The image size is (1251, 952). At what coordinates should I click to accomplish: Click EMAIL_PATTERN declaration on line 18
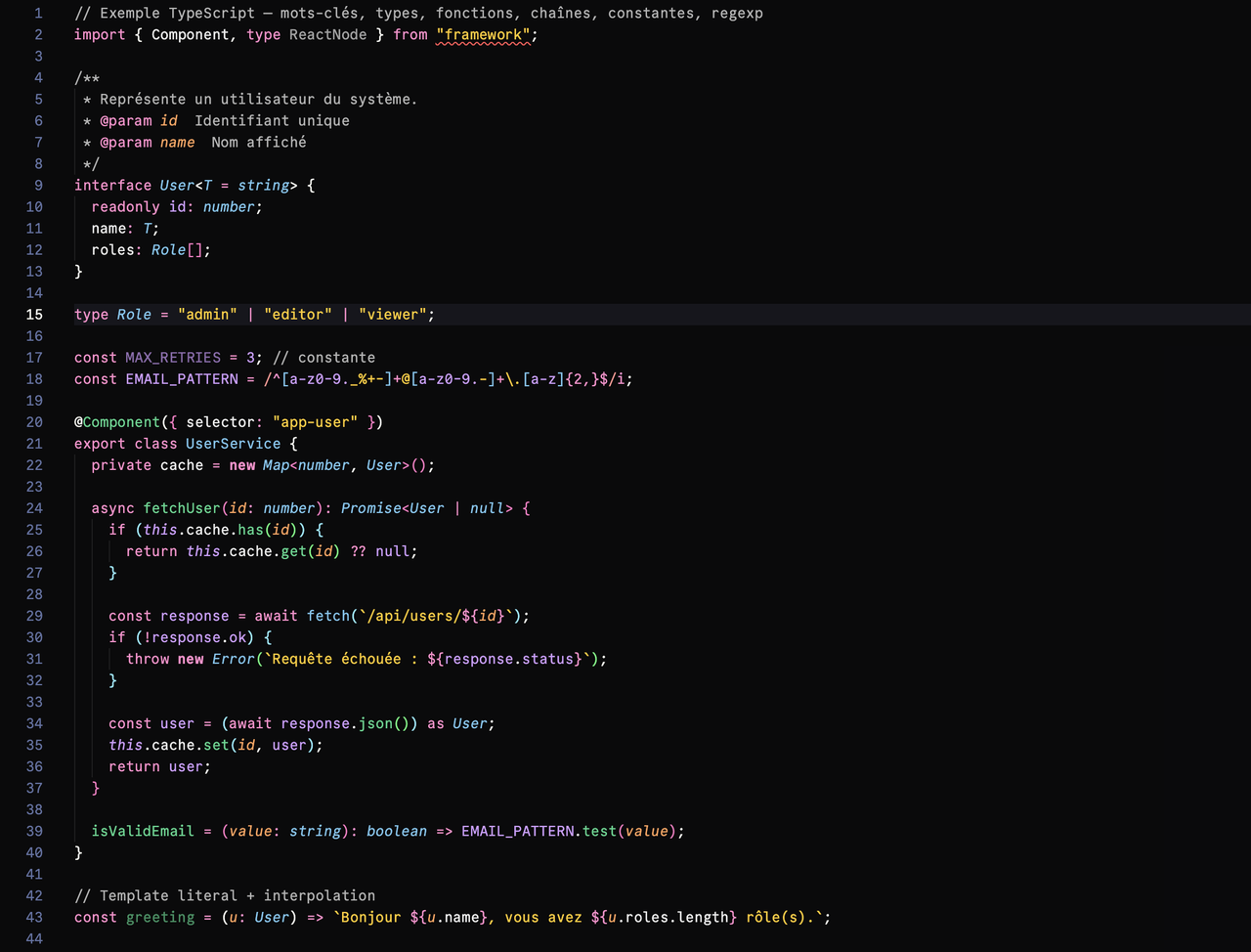pyautogui.click(x=182, y=378)
